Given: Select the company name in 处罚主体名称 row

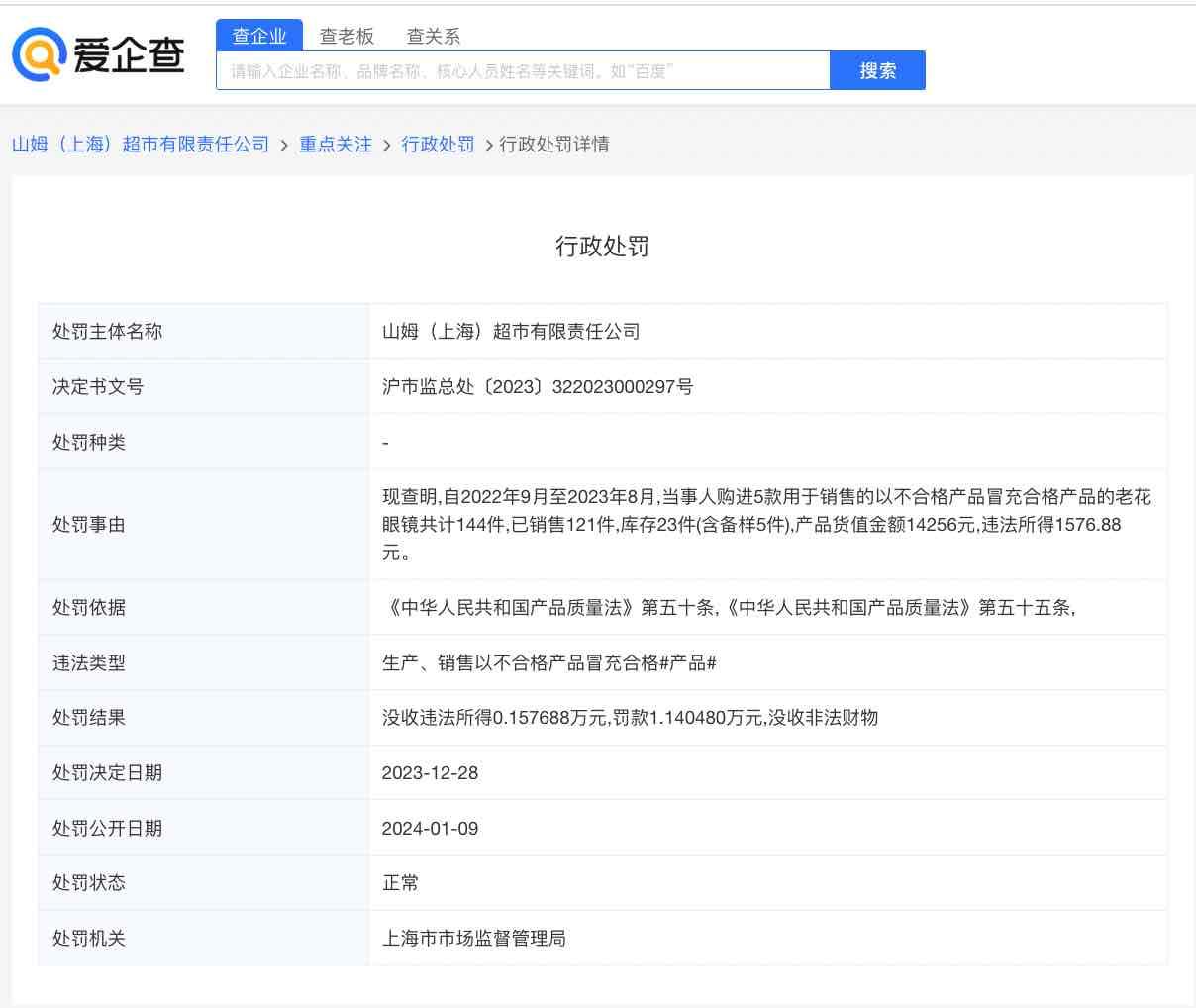Looking at the screenshot, I should point(511,332).
